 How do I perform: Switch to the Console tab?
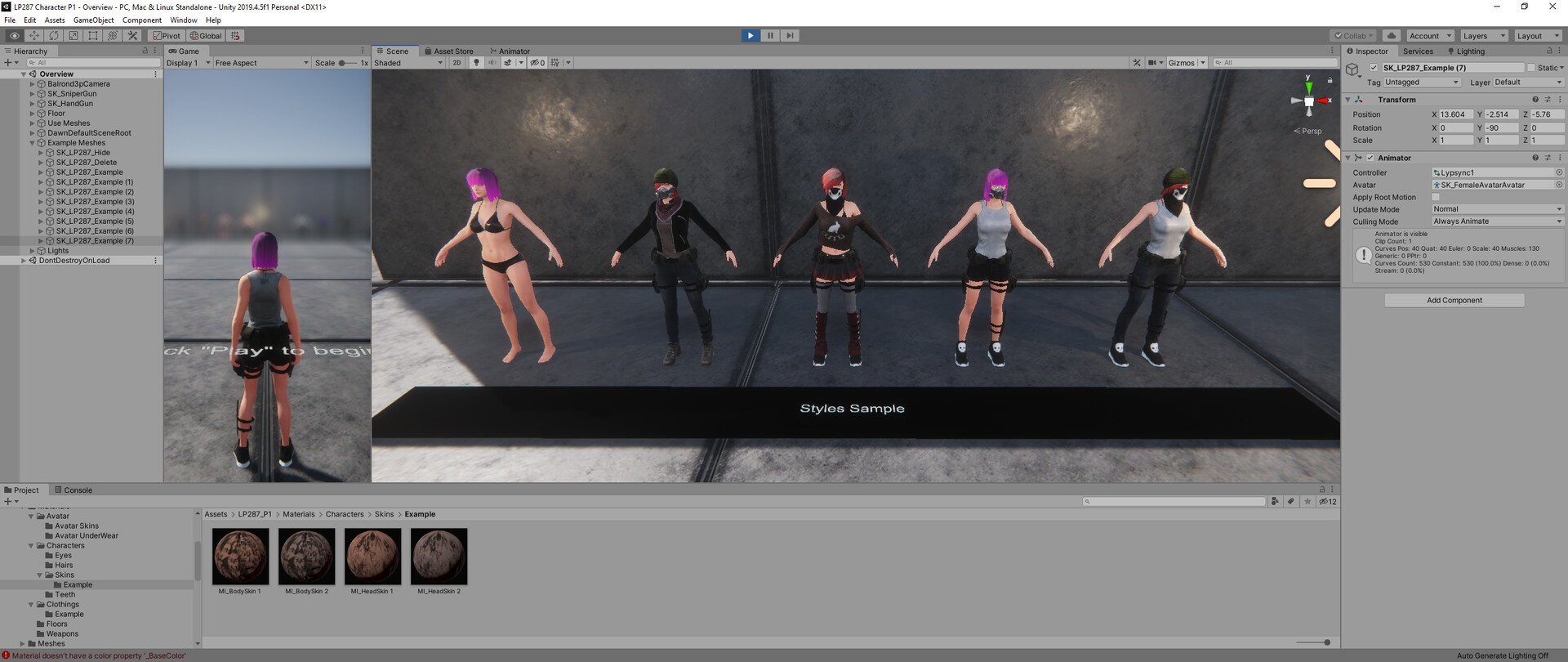tap(73, 490)
